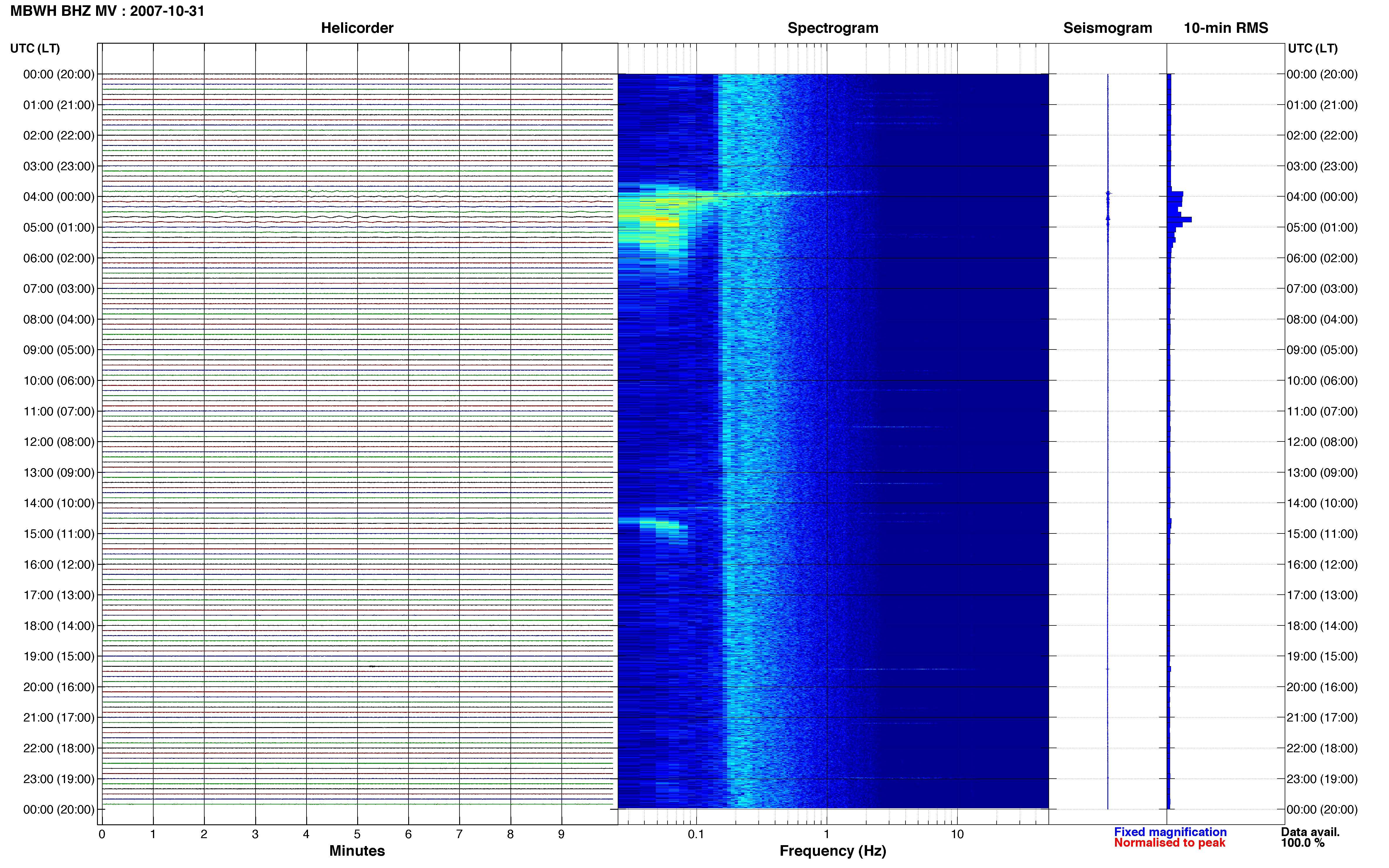This screenshot has width=1389, height=868.
Task: Click the blue 'Fixed magnification' legend text
Action: (x=1170, y=832)
